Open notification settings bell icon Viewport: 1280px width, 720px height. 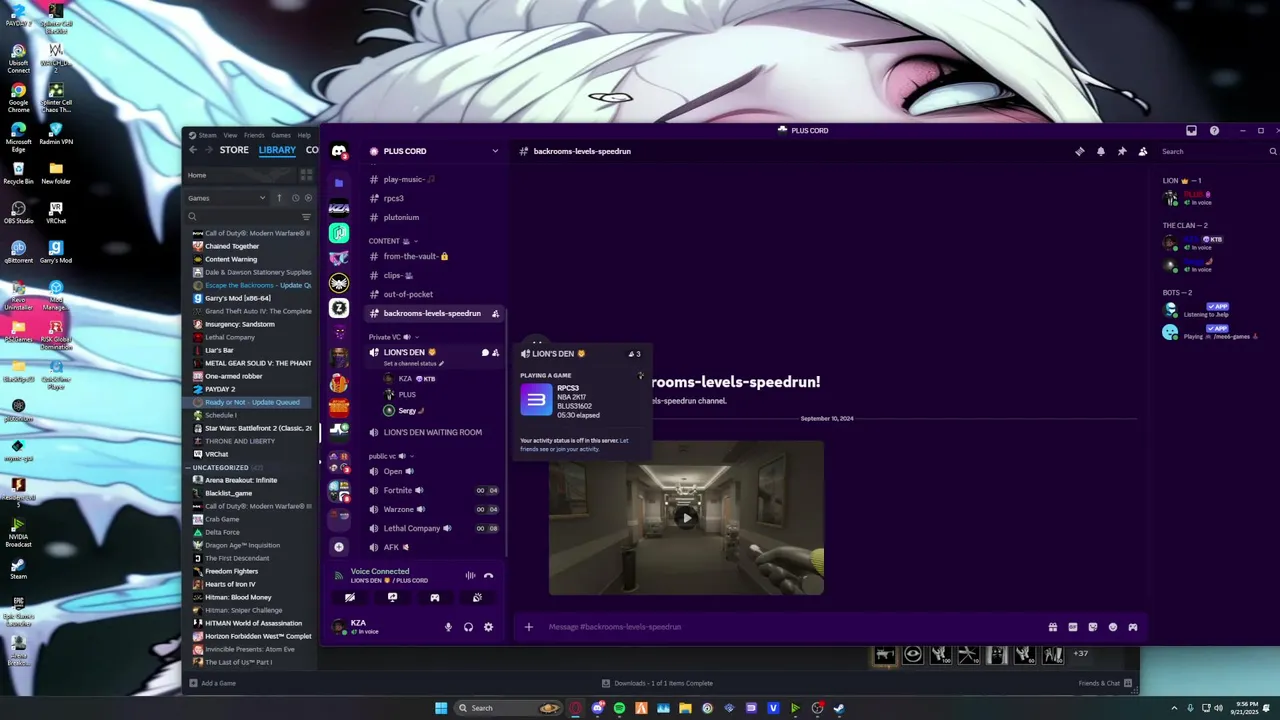[x=1100, y=151]
